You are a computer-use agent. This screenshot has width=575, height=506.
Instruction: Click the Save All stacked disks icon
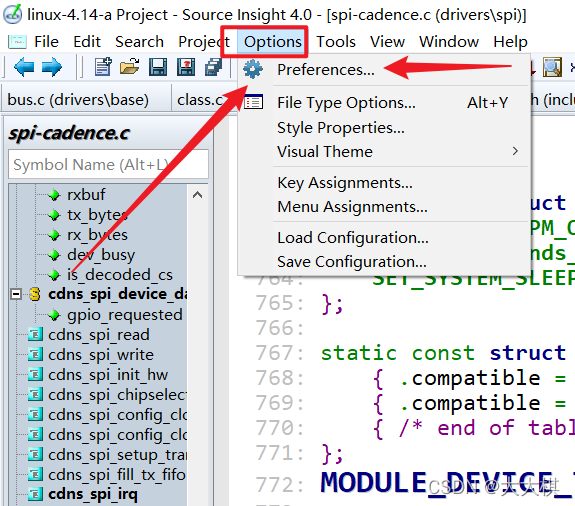[x=213, y=67]
